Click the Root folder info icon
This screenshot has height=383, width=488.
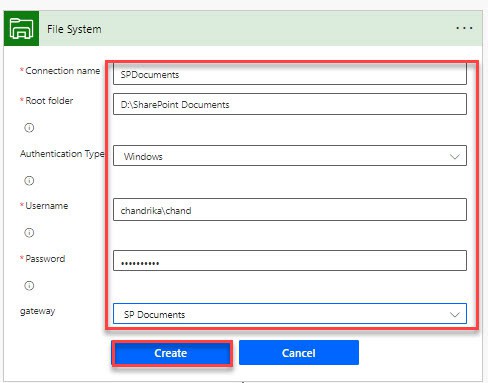(29, 128)
